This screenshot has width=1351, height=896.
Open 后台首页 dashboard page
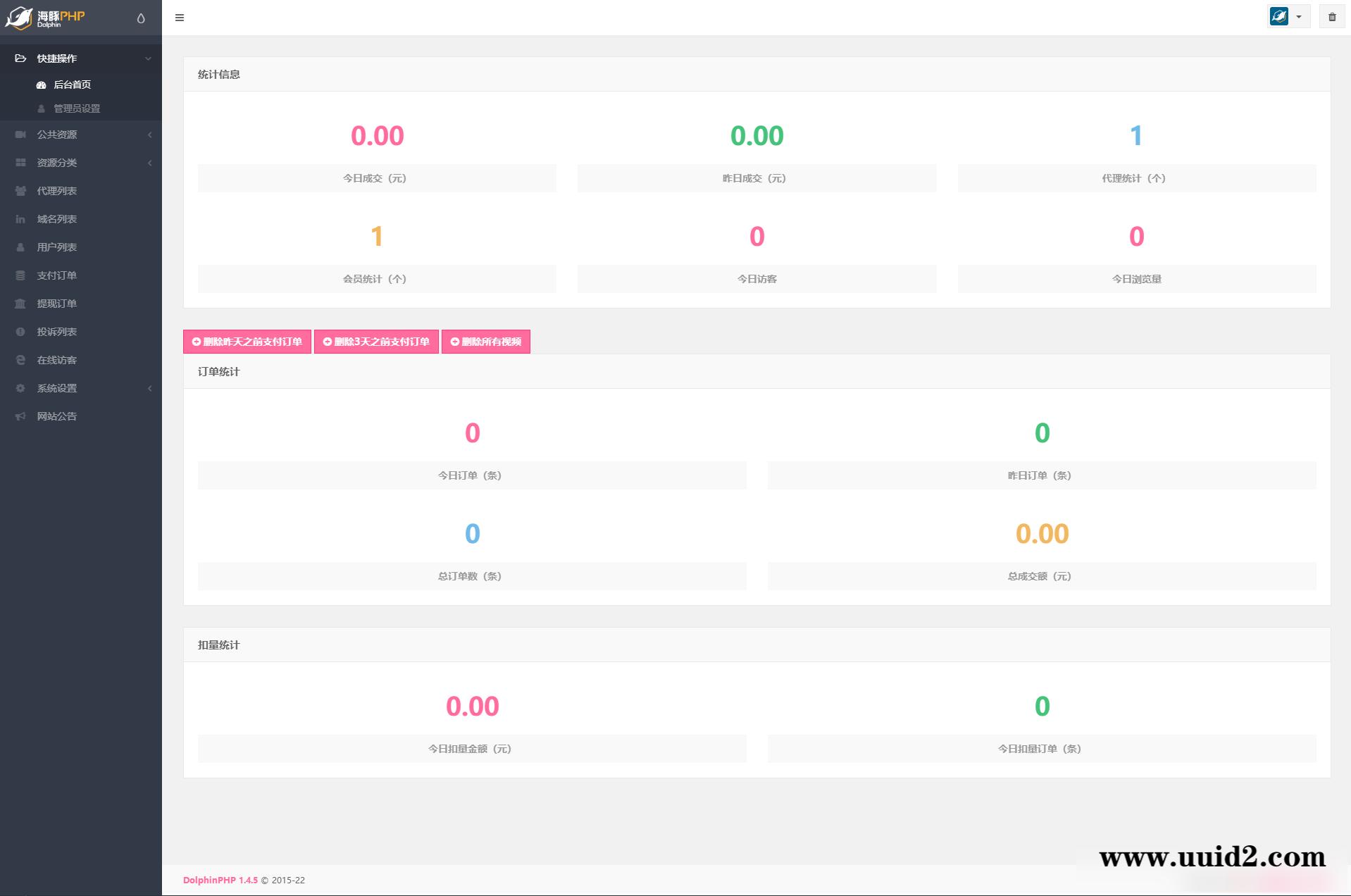(72, 85)
